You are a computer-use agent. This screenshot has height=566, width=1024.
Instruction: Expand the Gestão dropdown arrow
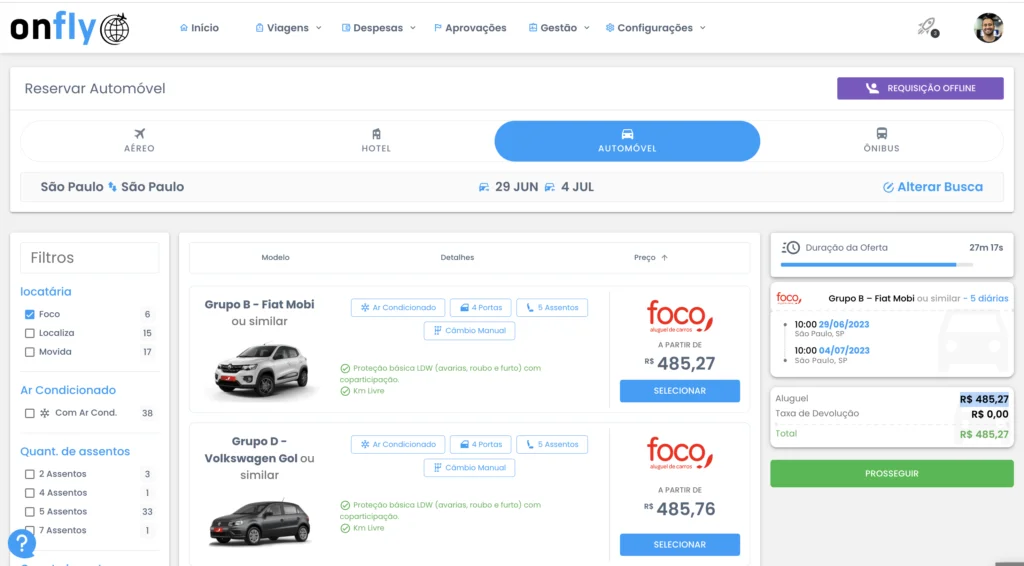click(586, 28)
